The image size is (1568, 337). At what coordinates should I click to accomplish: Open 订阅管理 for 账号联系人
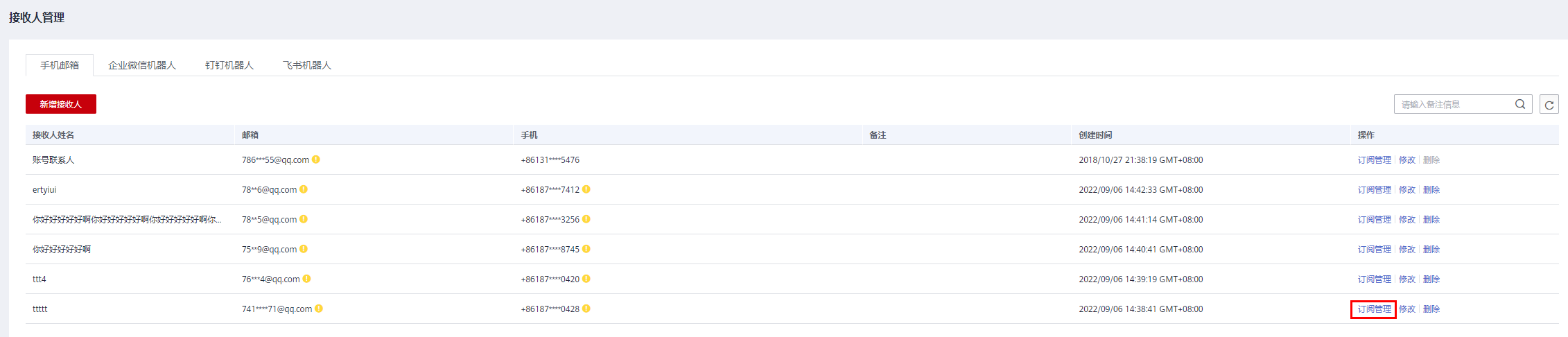(1375, 160)
